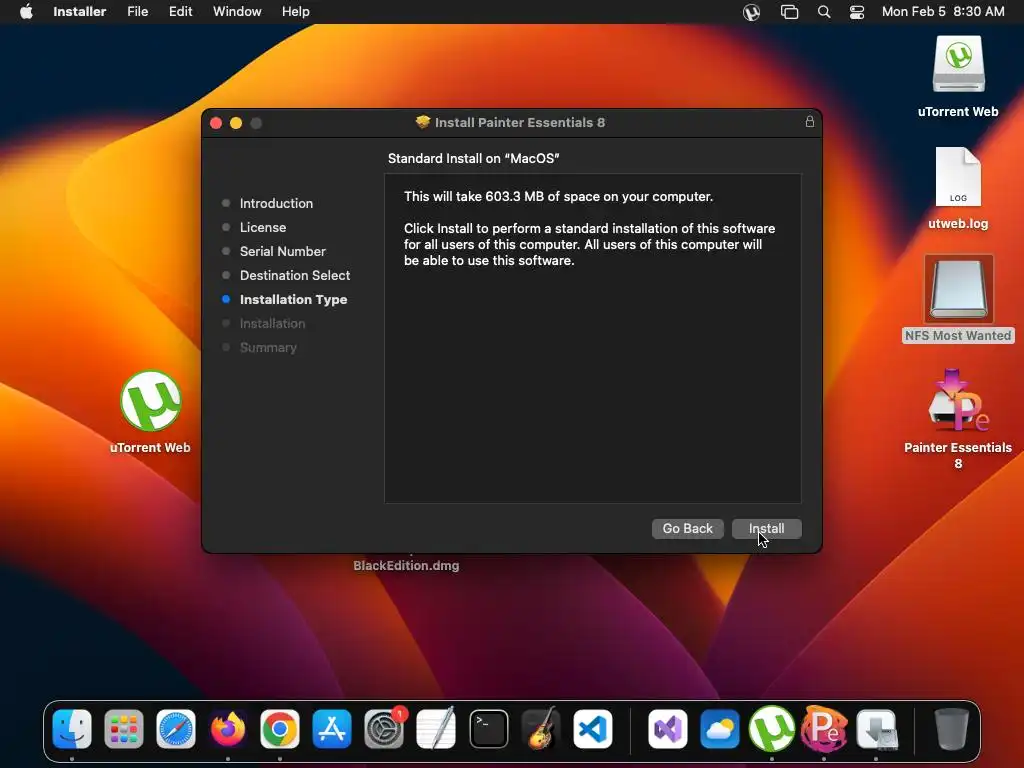Click the package icon beside installer title

423,122
